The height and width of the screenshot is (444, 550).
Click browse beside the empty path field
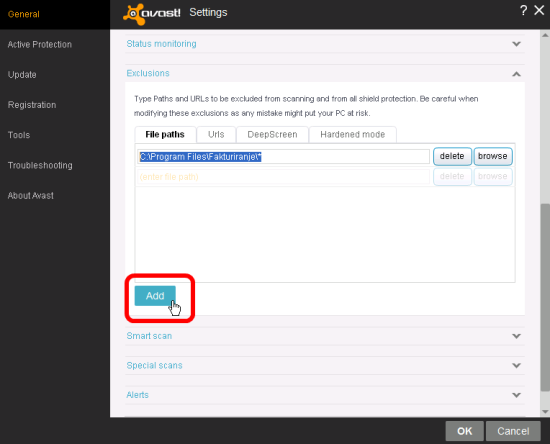pos(493,176)
